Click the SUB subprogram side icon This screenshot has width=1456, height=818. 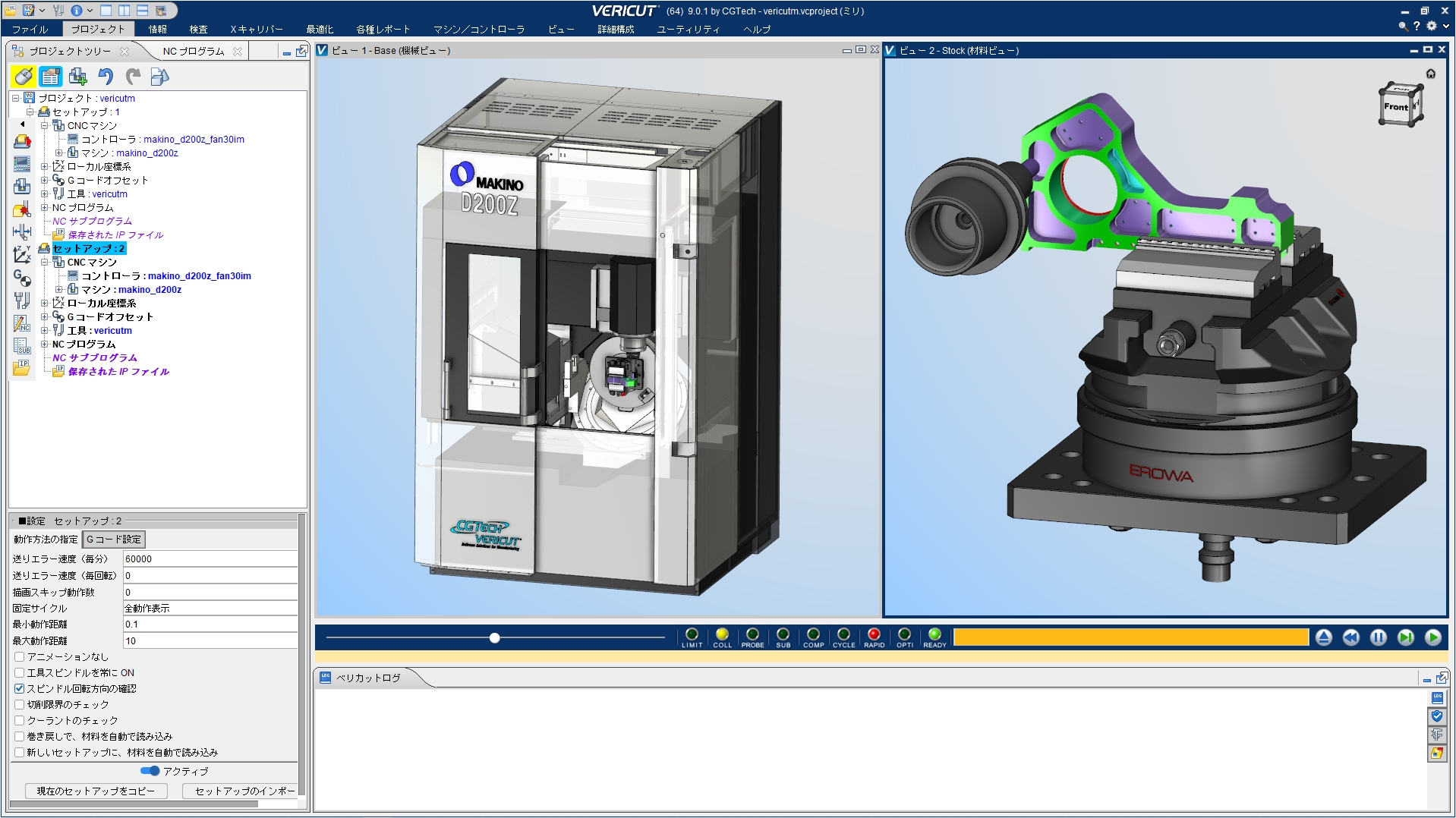click(x=22, y=346)
